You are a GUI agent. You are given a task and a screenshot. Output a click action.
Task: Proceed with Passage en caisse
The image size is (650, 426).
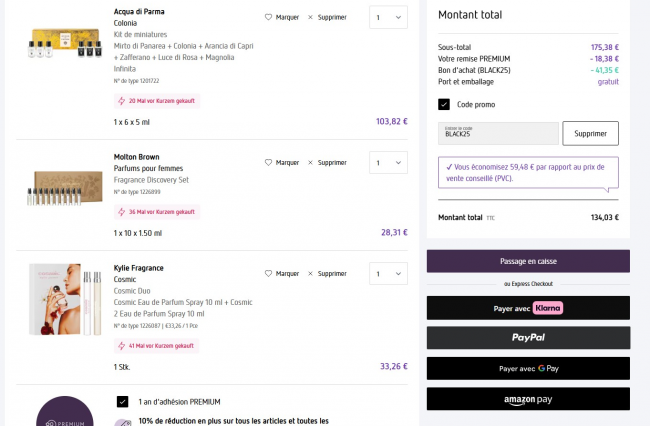click(528, 261)
